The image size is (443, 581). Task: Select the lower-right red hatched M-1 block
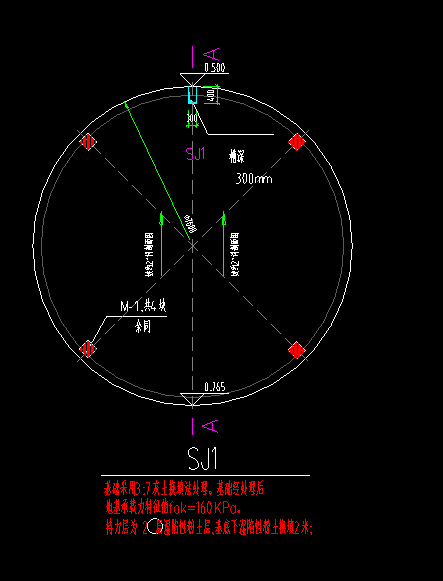pyautogui.click(x=297, y=350)
